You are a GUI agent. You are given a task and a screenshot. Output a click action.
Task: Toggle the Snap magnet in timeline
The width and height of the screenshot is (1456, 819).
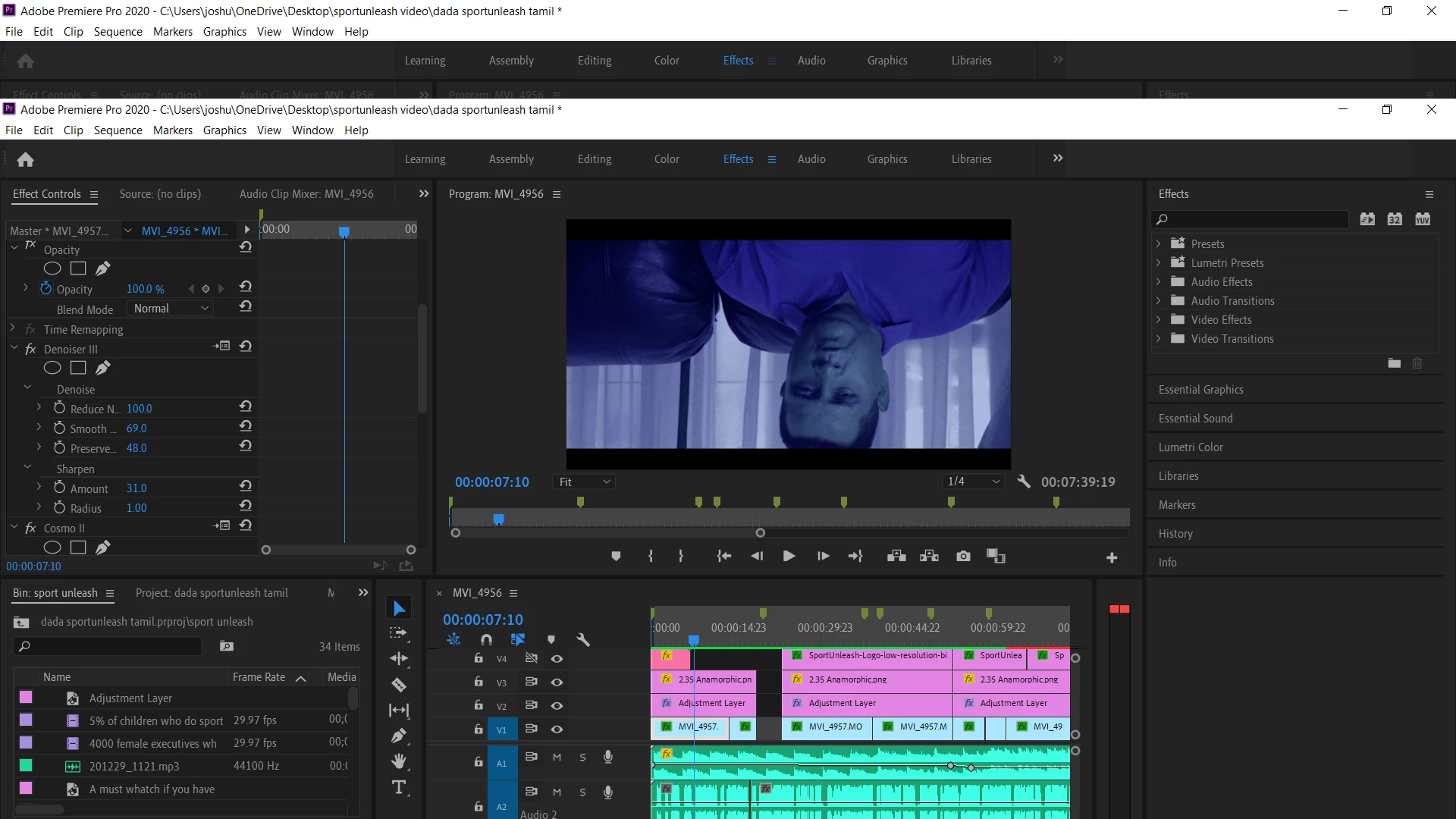(486, 639)
